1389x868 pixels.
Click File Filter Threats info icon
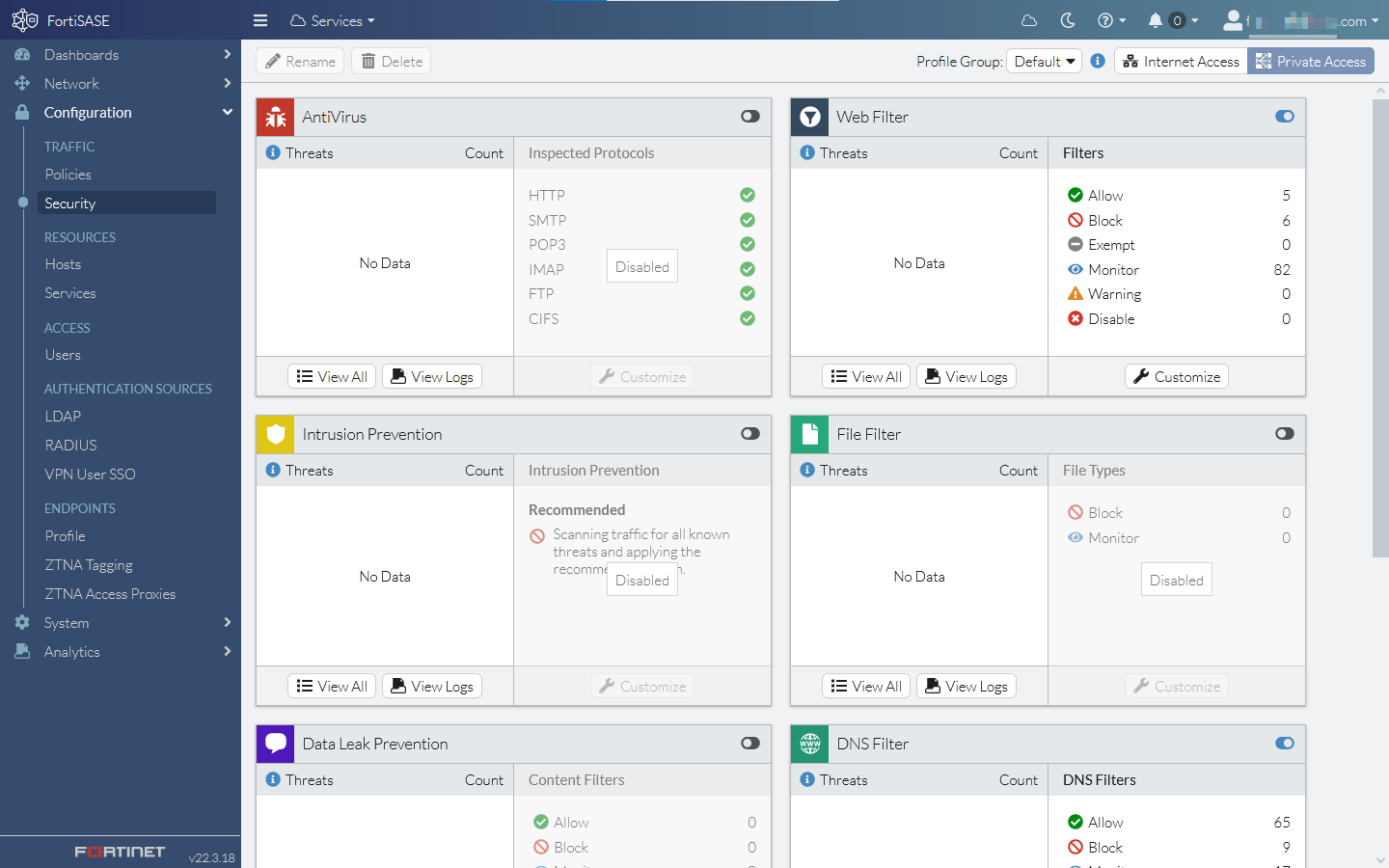tap(807, 470)
